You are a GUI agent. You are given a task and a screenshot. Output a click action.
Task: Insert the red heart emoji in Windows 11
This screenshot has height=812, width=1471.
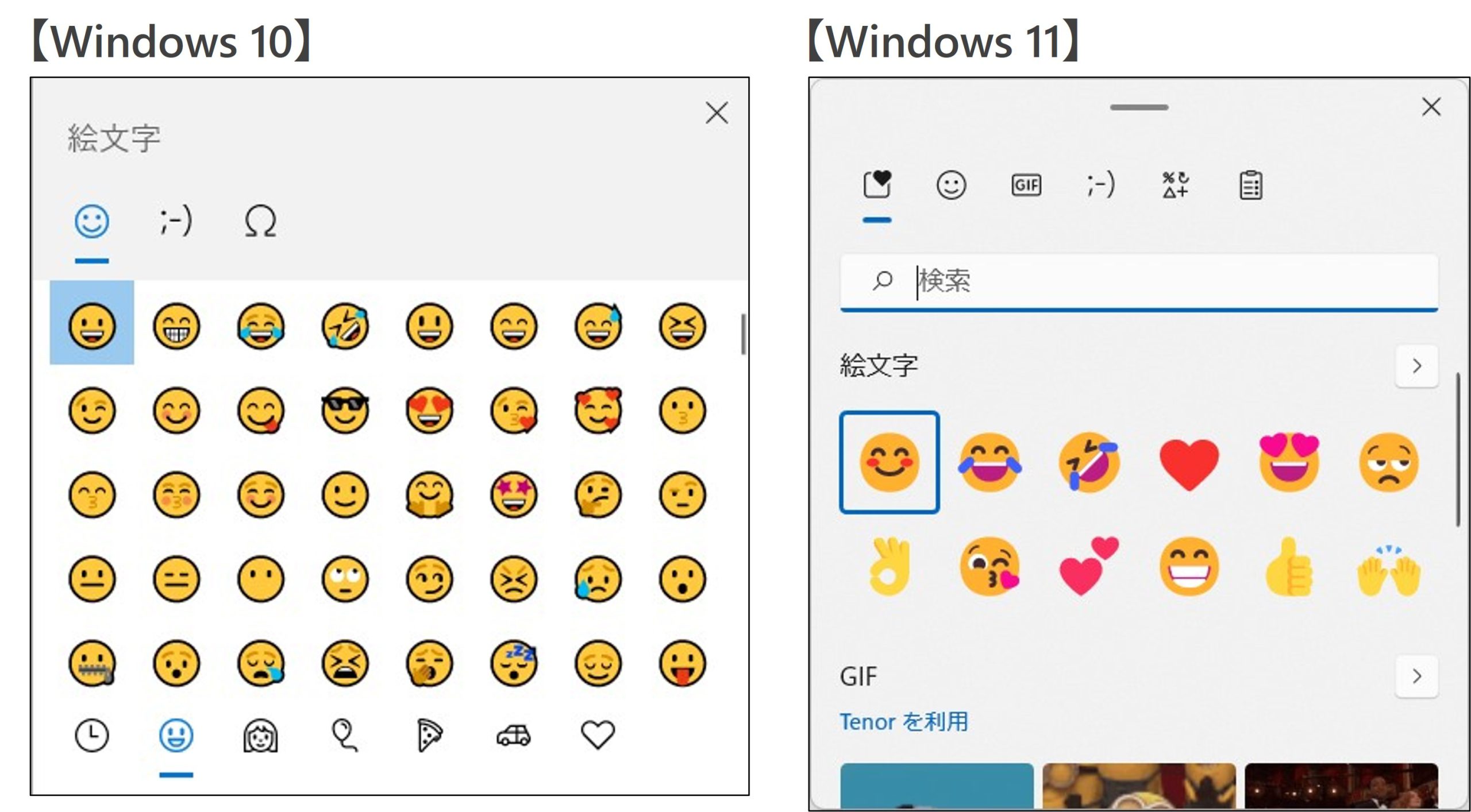[1189, 464]
